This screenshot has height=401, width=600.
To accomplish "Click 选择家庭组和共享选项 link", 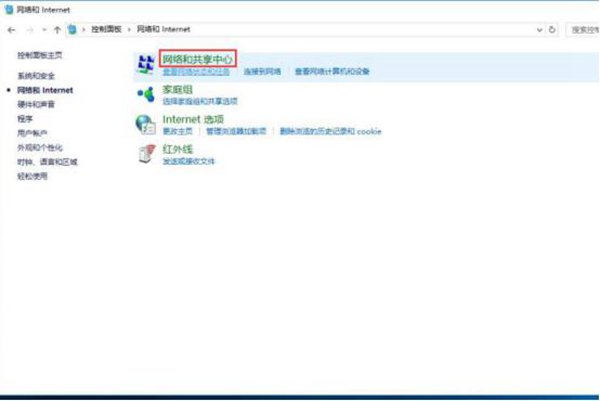I will [x=199, y=102].
